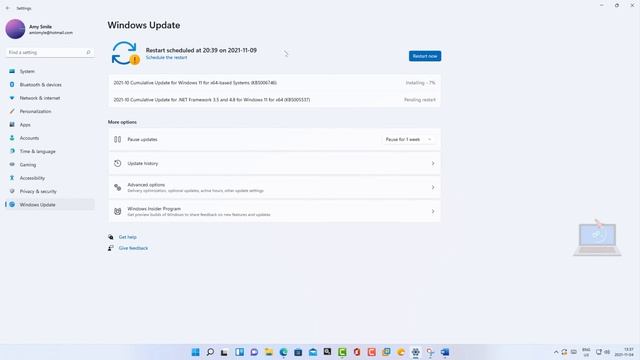Image resolution: width=640 pixels, height=360 pixels.
Task: Open Time & language settings
Action: [49, 151]
